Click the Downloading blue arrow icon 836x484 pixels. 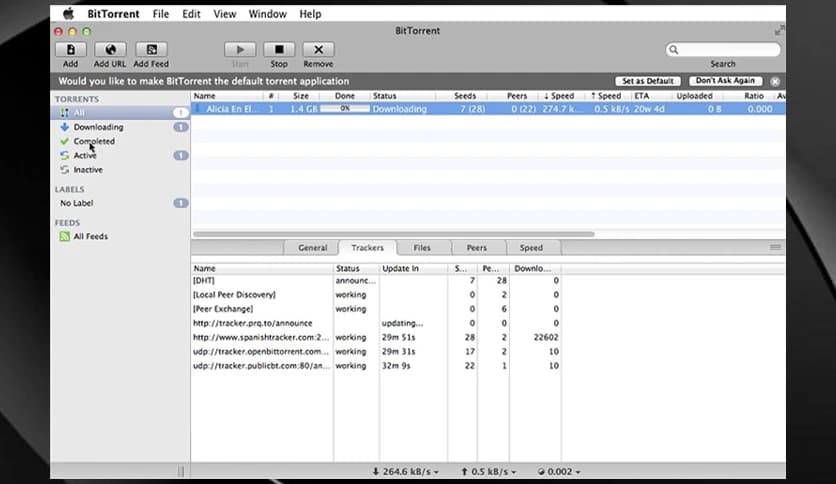(65, 127)
